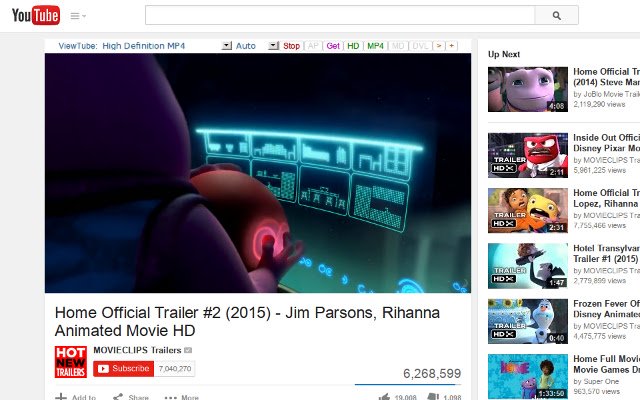Click the like/dislike ratio bar
This screenshot has height=400, width=640.
408,384
